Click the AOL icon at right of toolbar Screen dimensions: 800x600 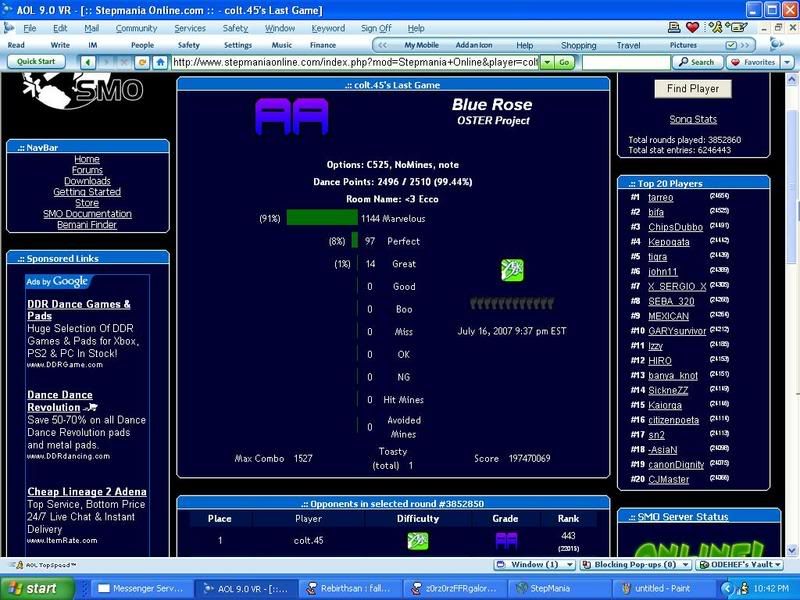pyautogui.click(x=776, y=44)
